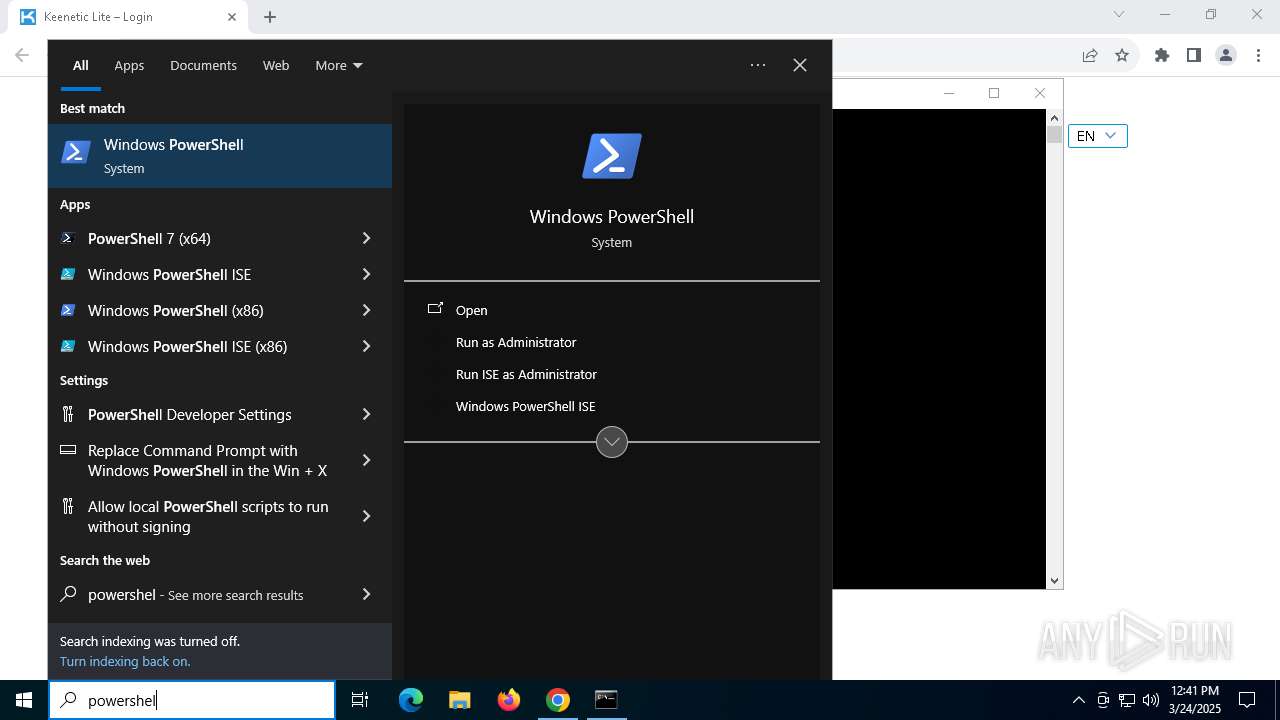This screenshot has width=1280, height=720.
Task: Click the Windows PowerShell ISE app icon
Action: (x=68, y=274)
